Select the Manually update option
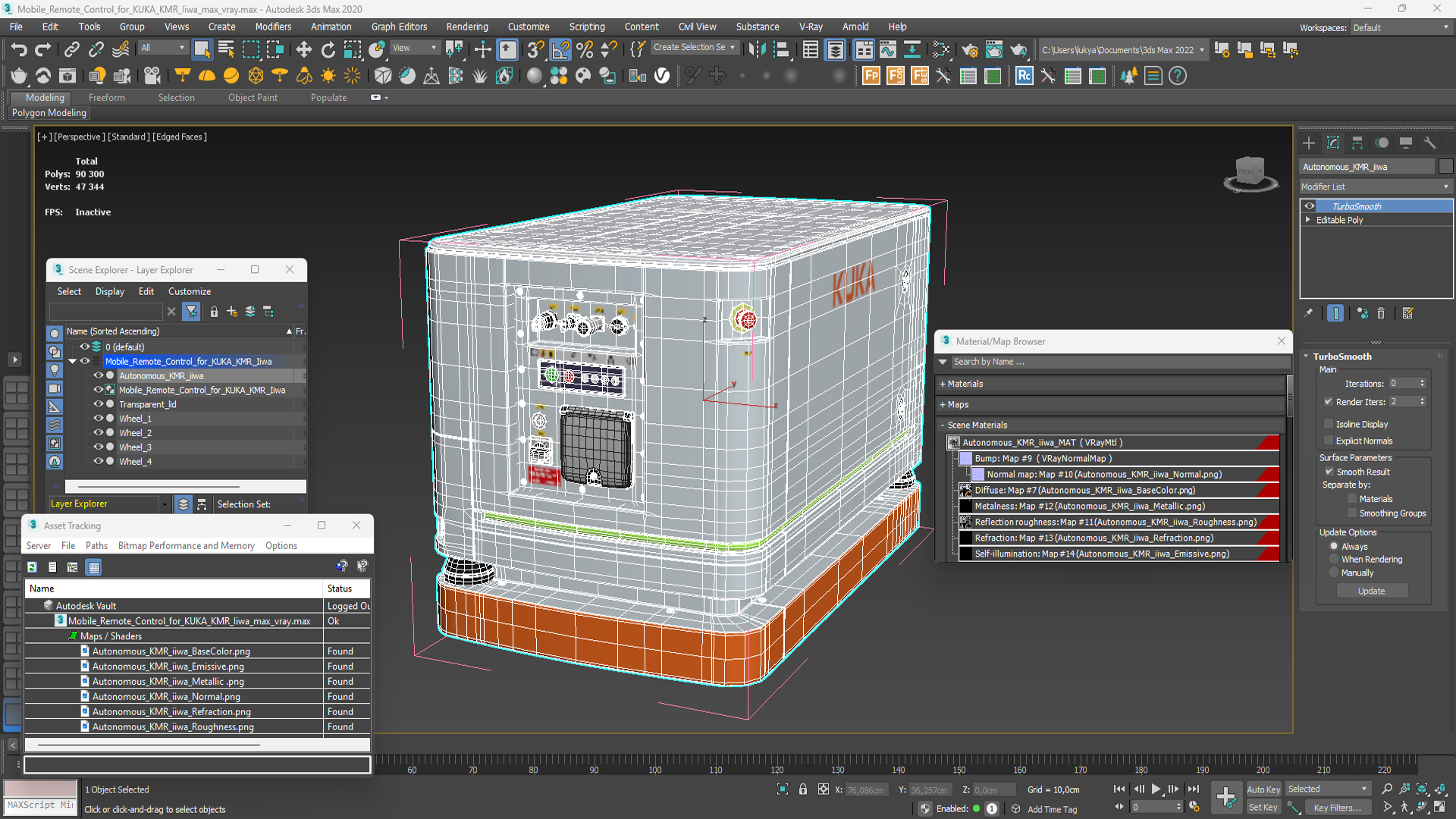Screen dimensions: 1456x819 (1334, 573)
